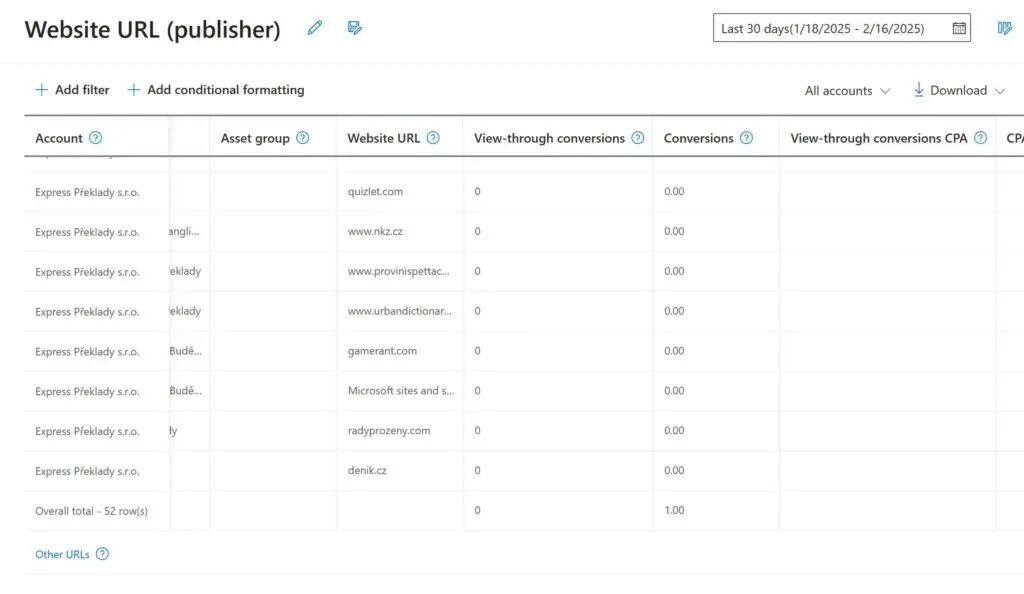Image resolution: width=1024 pixels, height=594 pixels.
Task: Open the calendar icon in date range
Action: coord(959,28)
